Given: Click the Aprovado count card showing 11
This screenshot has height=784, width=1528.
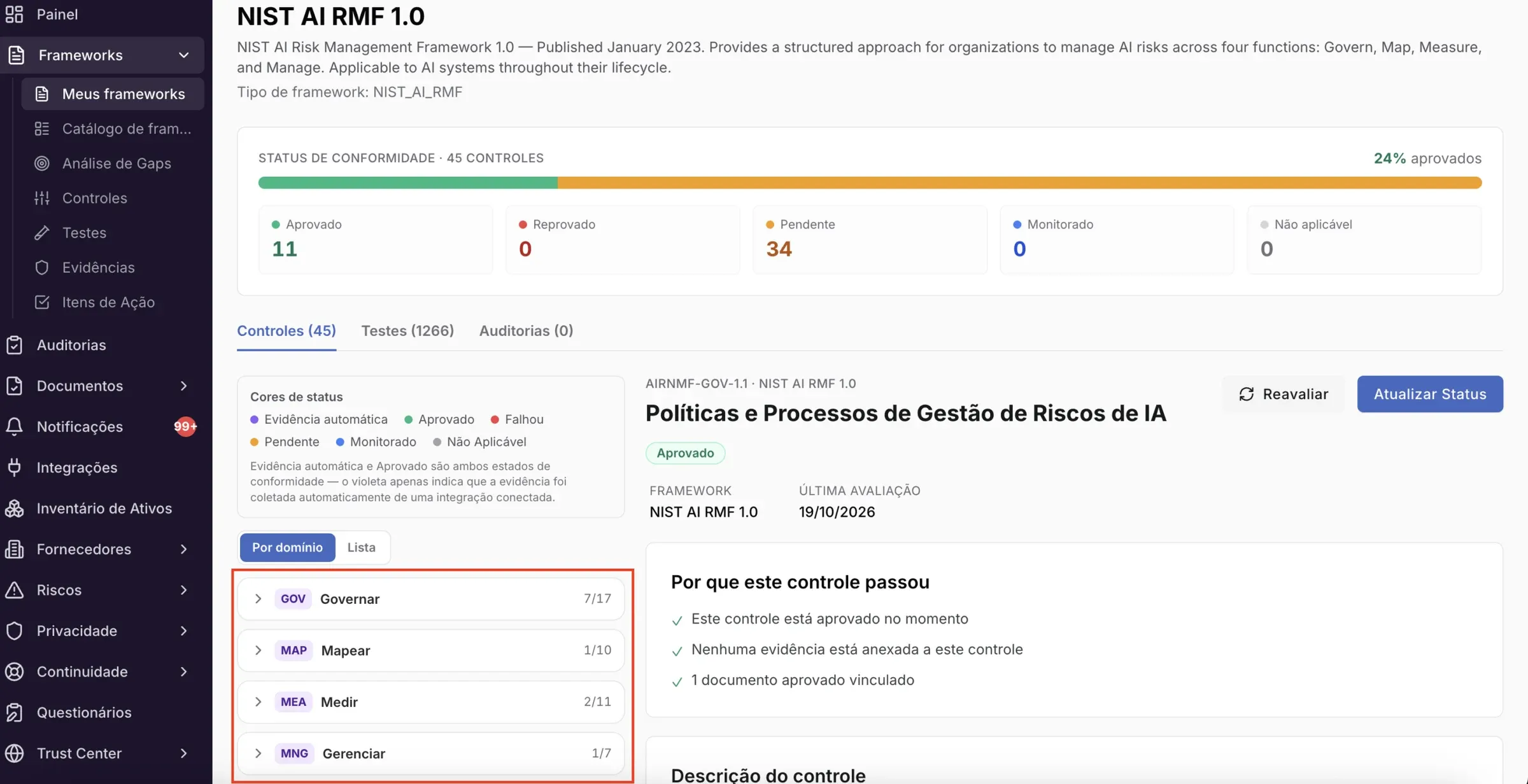Looking at the screenshot, I should coord(376,240).
